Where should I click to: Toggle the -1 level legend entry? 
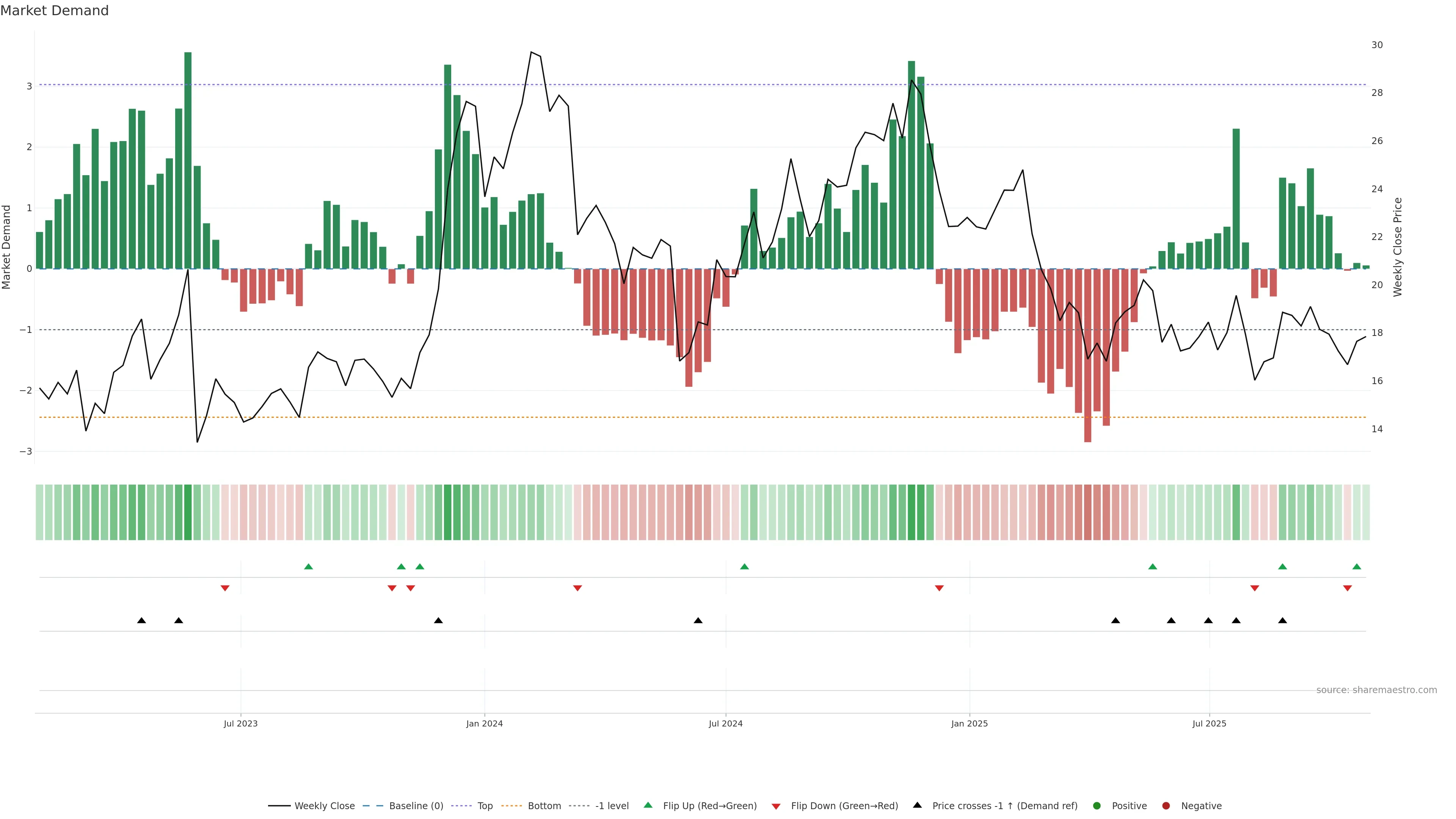[612, 805]
